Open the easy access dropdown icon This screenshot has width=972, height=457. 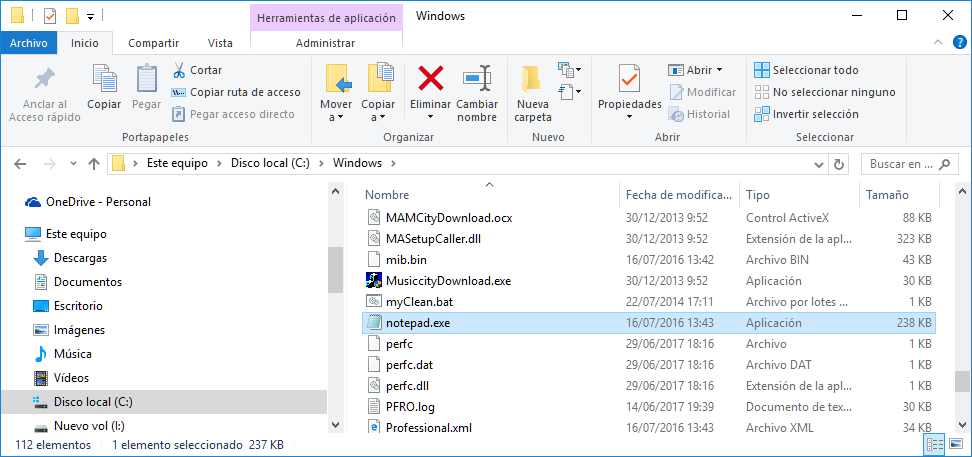pyautogui.click(x=569, y=92)
